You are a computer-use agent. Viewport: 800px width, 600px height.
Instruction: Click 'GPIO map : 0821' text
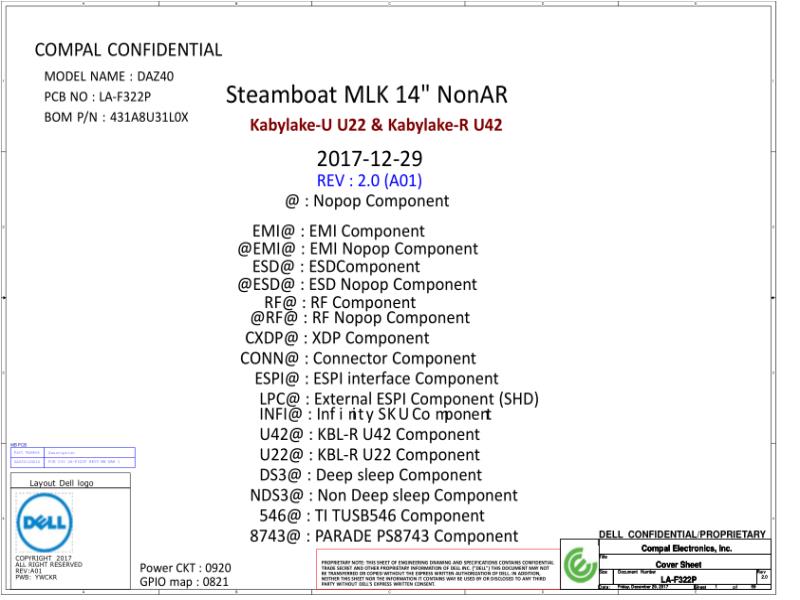click(184, 582)
